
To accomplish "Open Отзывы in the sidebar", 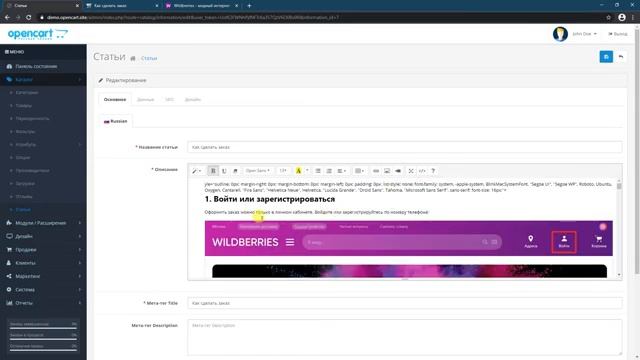I will (43, 197).
